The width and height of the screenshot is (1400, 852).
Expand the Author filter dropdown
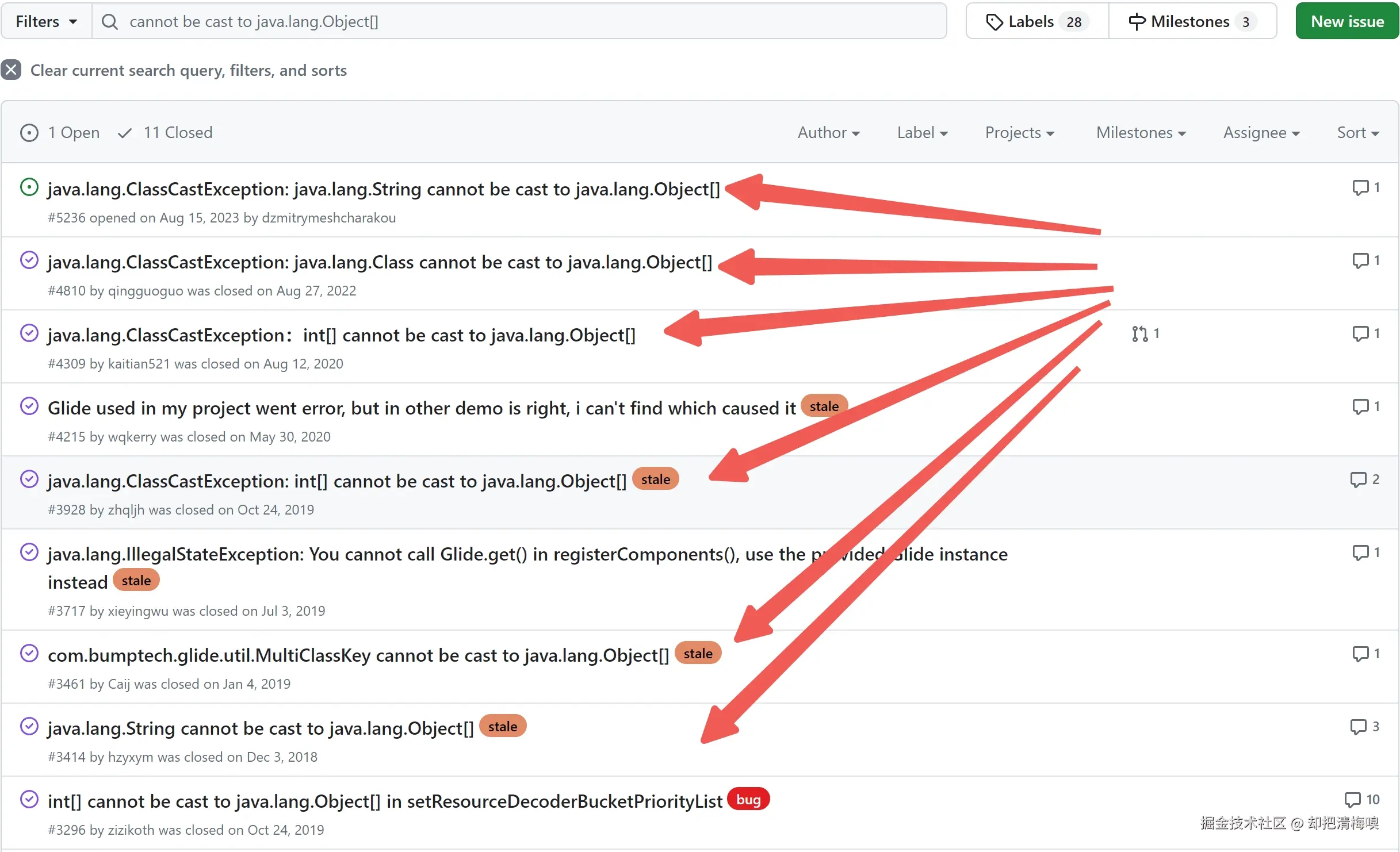828,133
